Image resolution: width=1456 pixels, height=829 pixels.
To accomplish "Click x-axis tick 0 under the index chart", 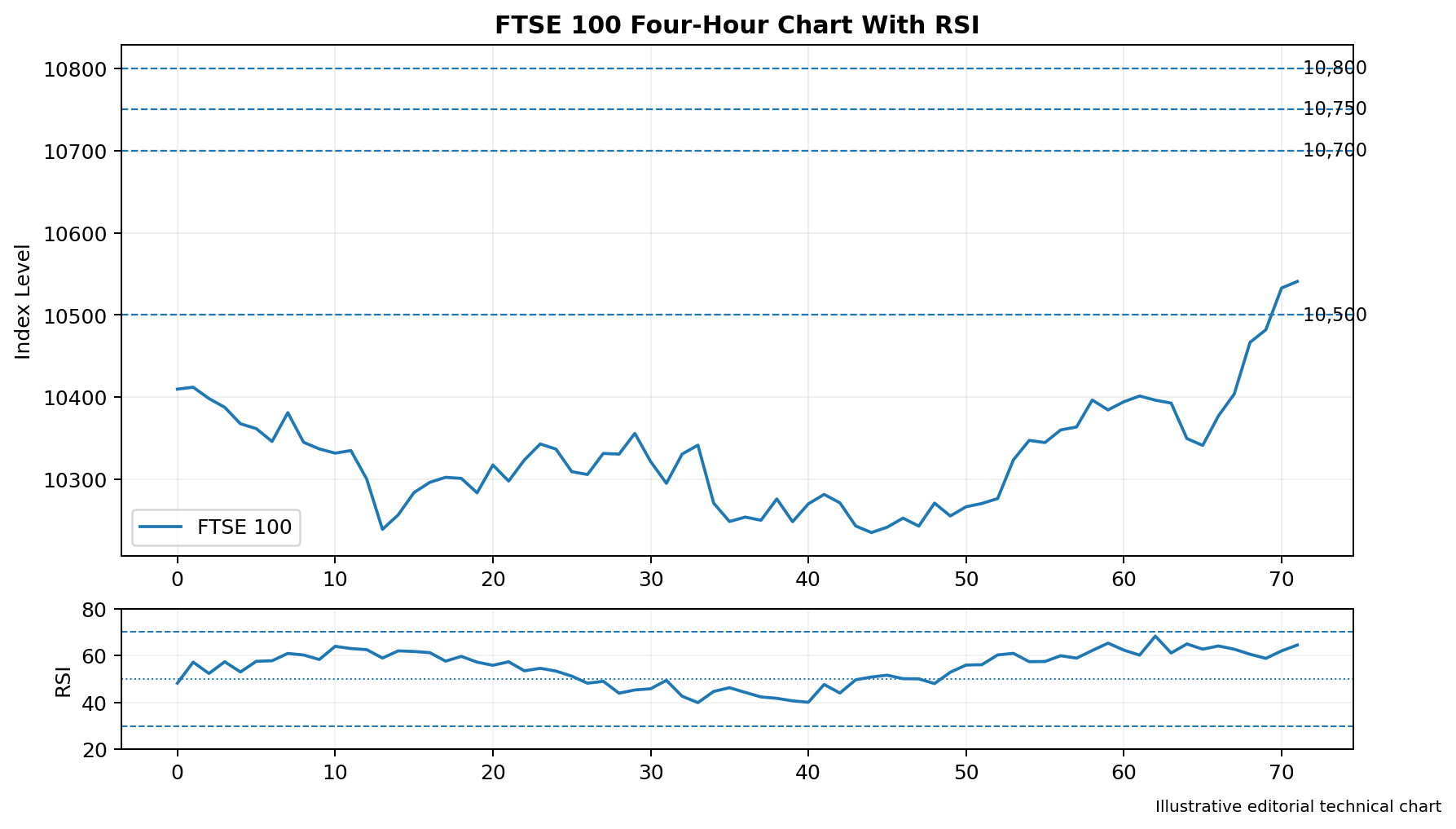I will [x=177, y=580].
